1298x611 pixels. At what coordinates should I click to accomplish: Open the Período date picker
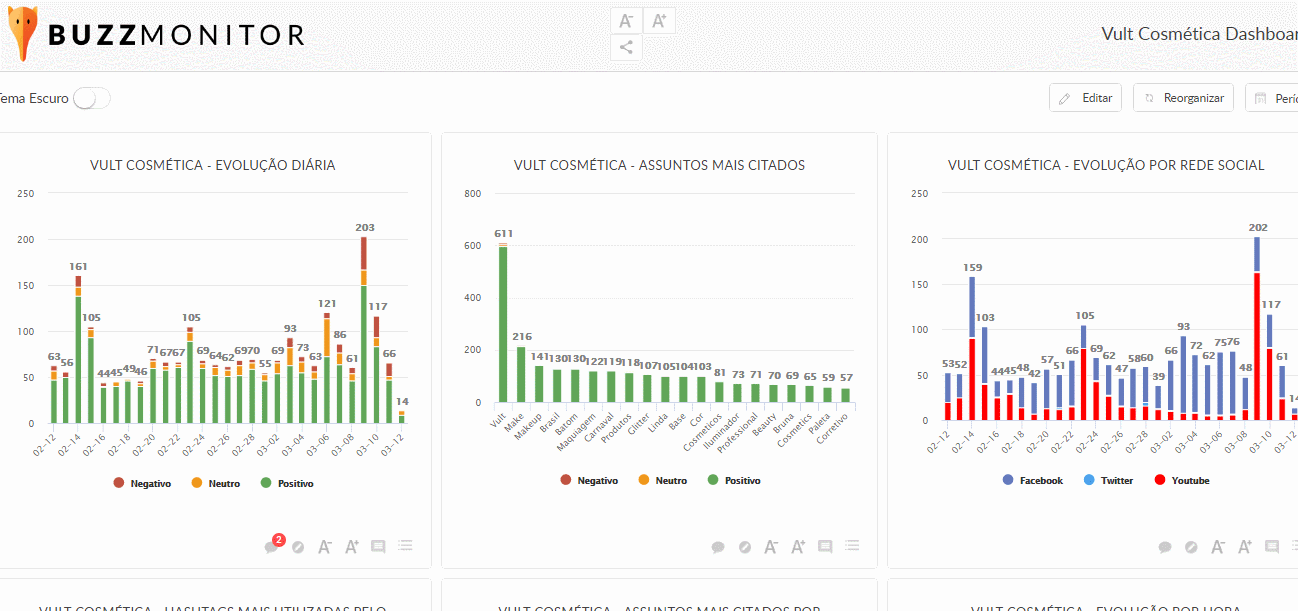pyautogui.click(x=1273, y=98)
